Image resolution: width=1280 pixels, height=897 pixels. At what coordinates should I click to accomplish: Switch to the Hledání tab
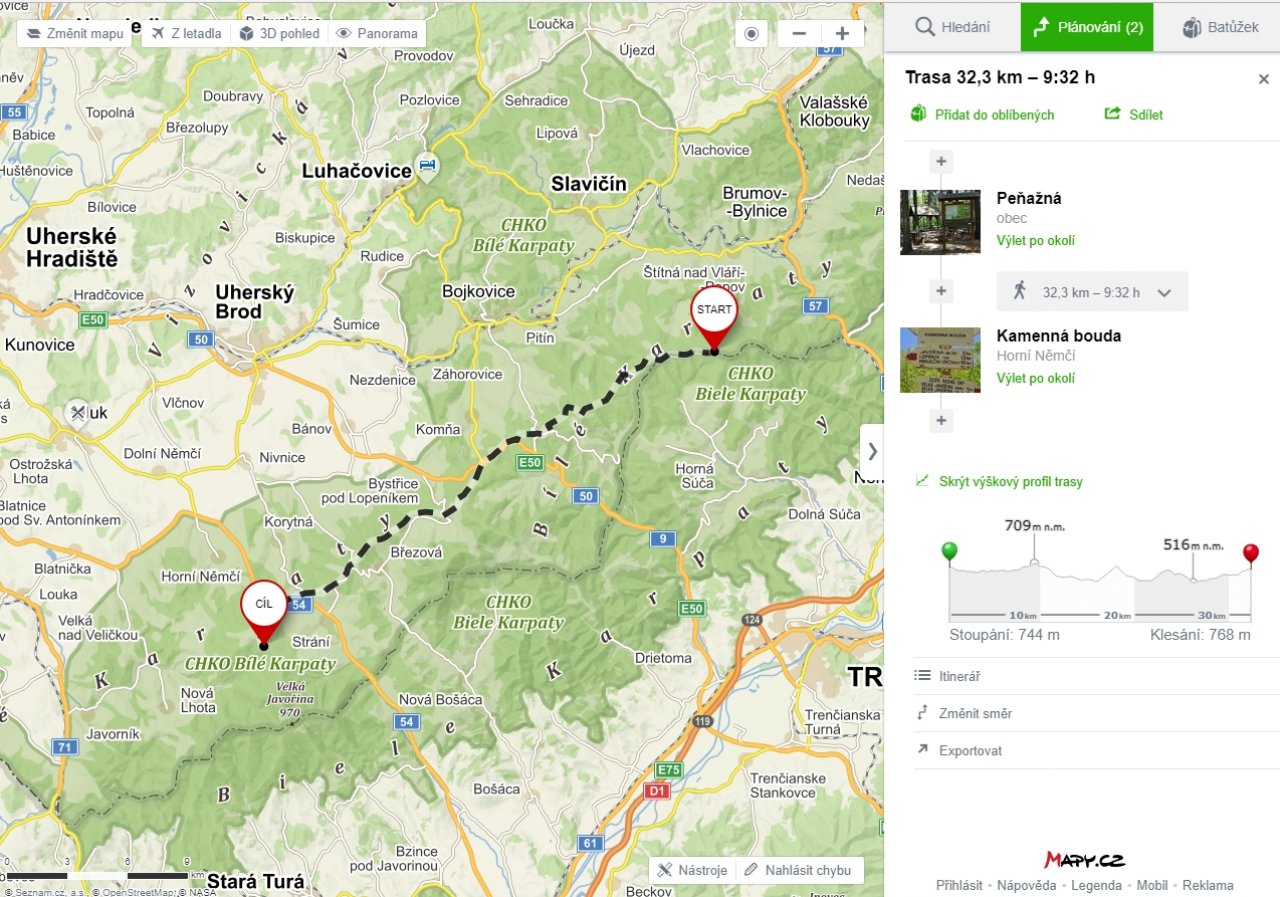[953, 27]
